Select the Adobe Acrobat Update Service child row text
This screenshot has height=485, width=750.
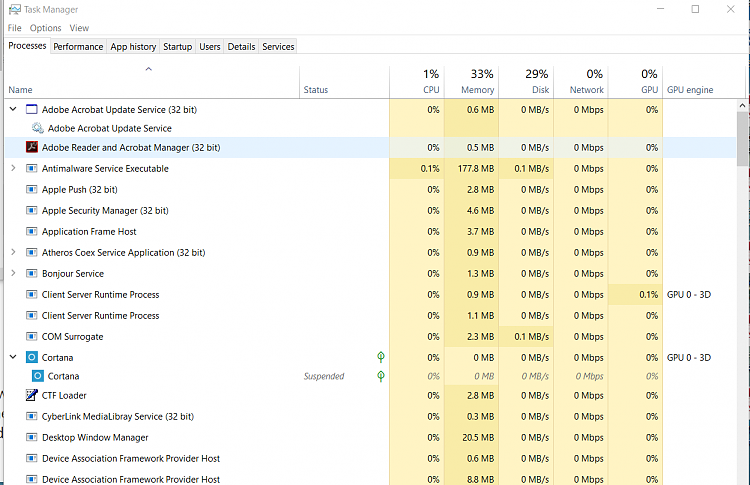click(x=110, y=128)
